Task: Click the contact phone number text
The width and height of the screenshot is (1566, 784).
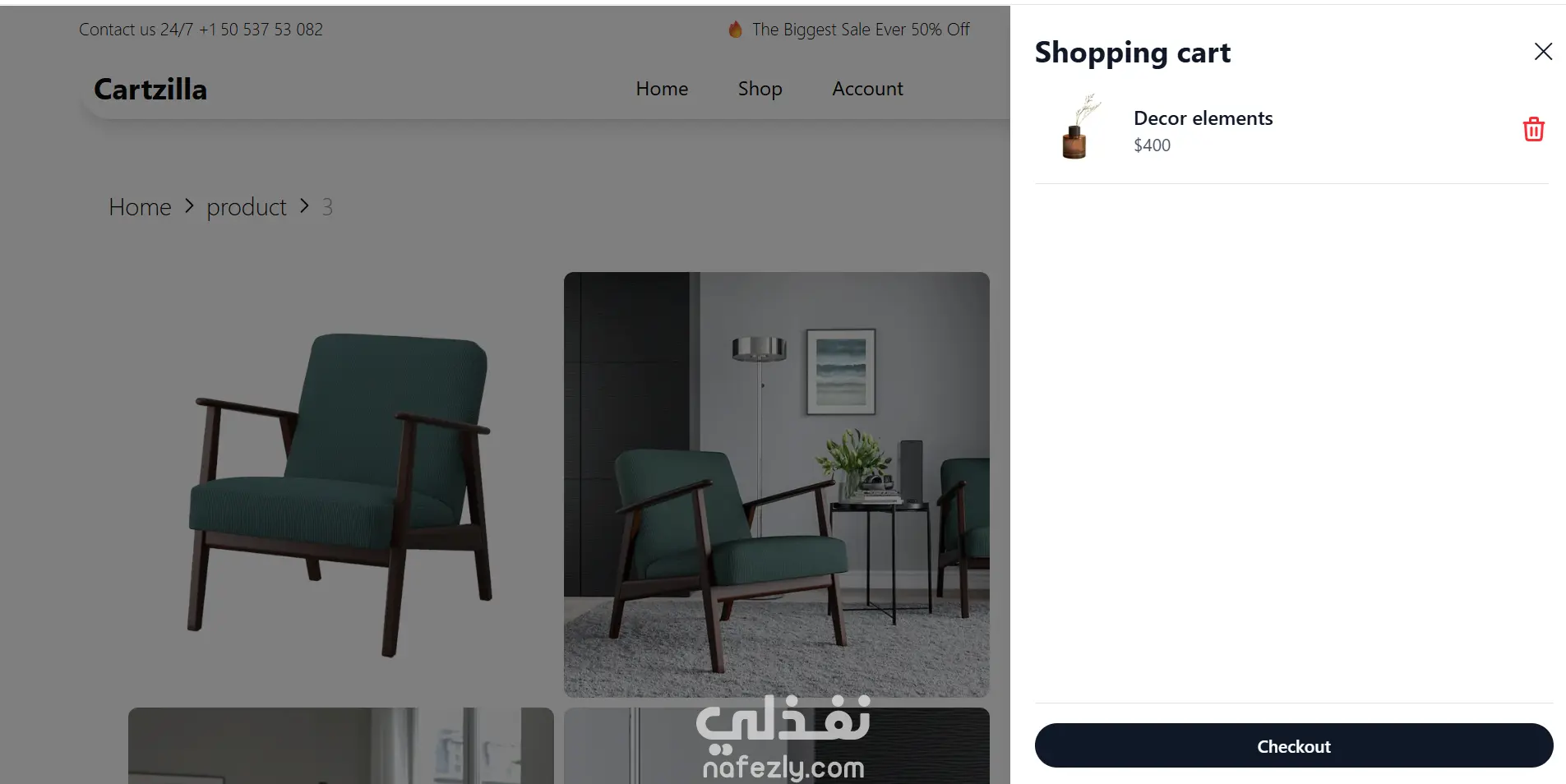Action: coord(261,30)
